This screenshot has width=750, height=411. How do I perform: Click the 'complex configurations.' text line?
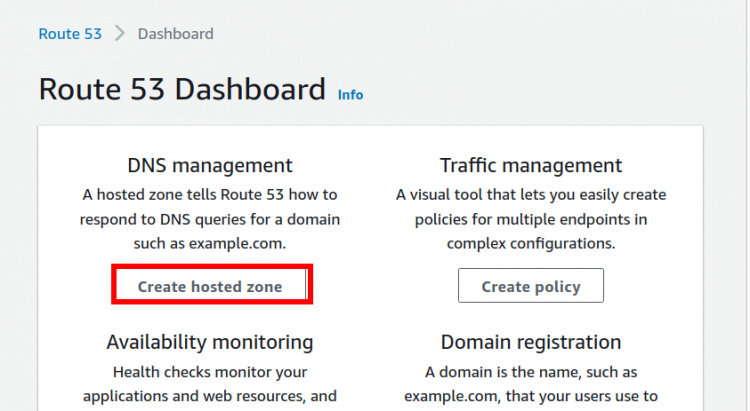point(531,242)
